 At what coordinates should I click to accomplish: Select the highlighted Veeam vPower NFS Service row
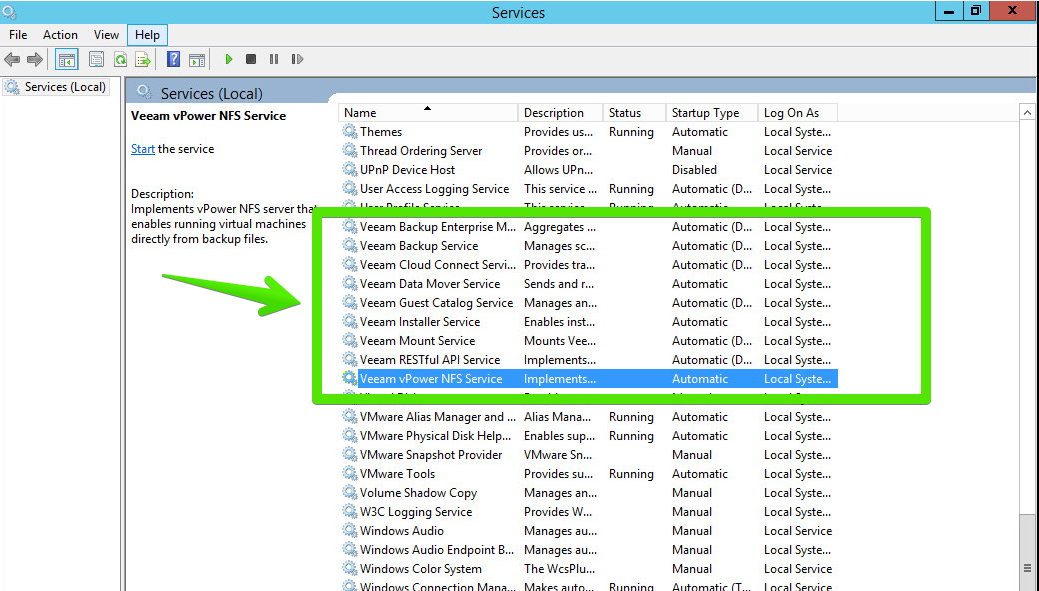tap(588, 379)
